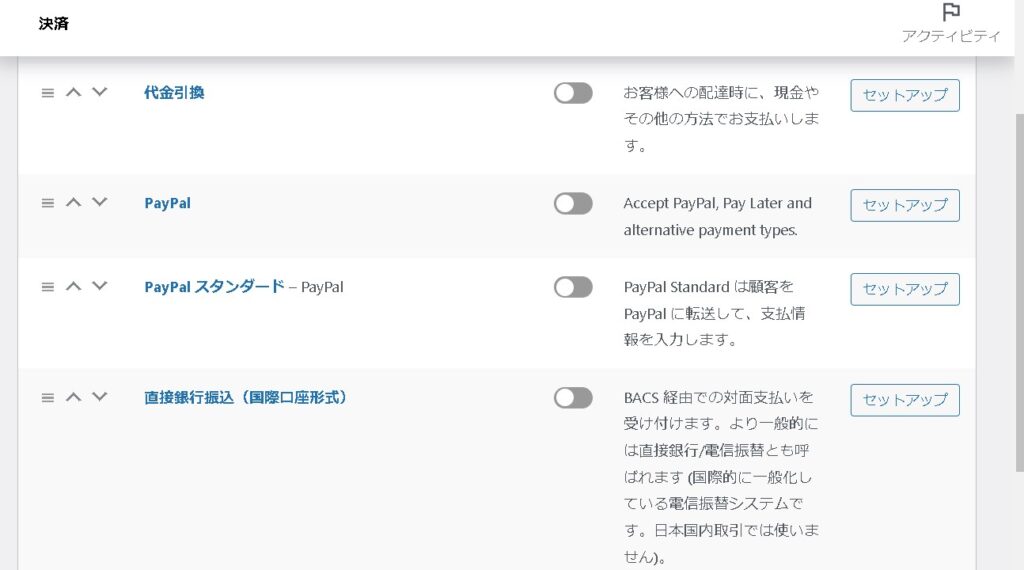Click セットアップ for 直接銀行振込
The image size is (1024, 570).
[x=905, y=400]
